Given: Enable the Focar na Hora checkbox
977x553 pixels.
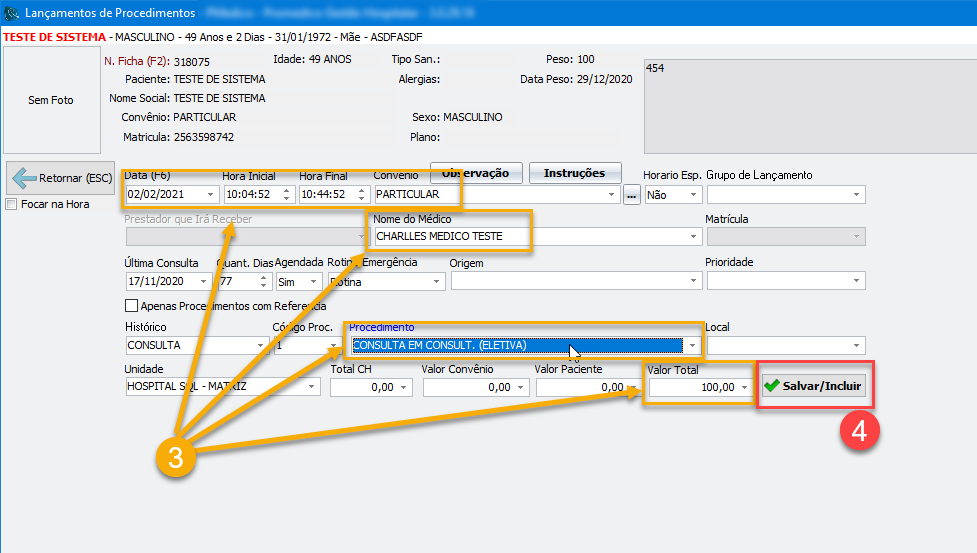Looking at the screenshot, I should tap(12, 204).
